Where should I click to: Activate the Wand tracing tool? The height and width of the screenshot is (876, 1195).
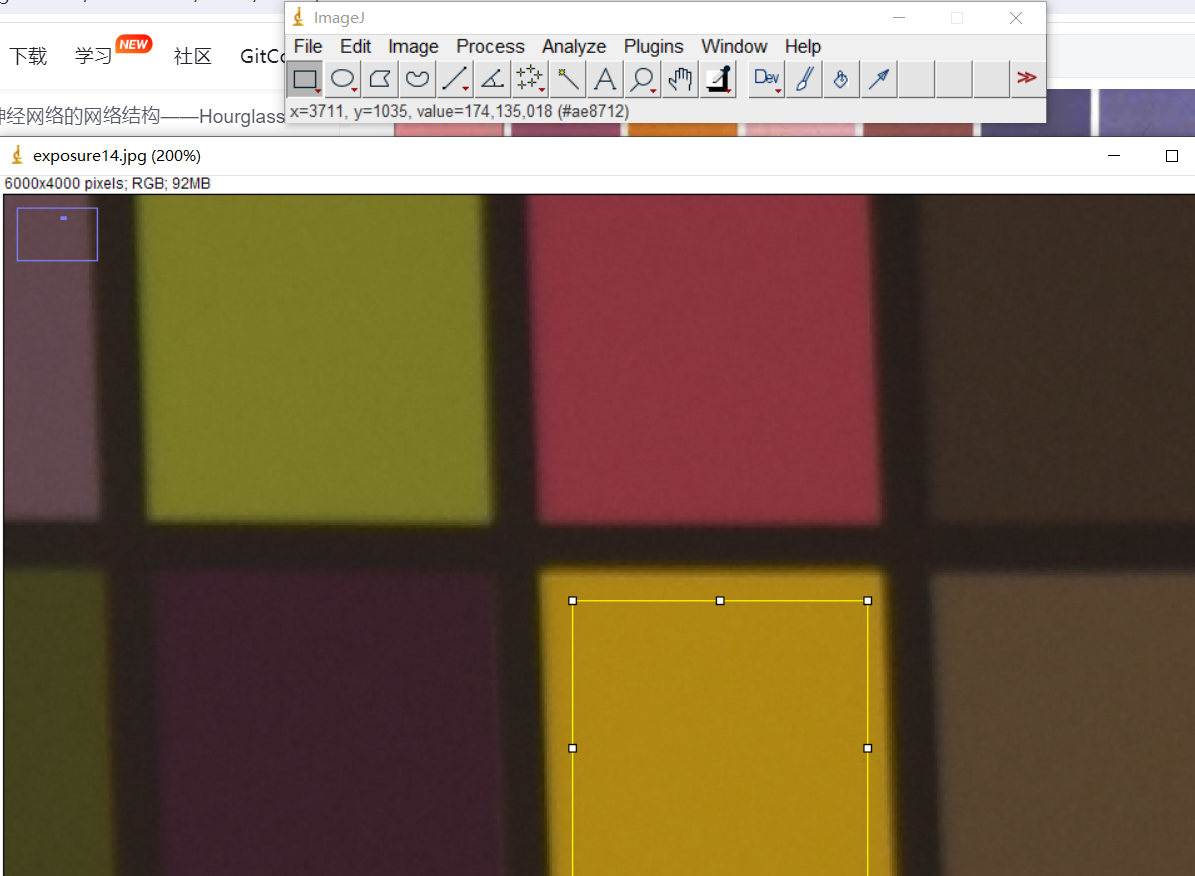[x=567, y=79]
